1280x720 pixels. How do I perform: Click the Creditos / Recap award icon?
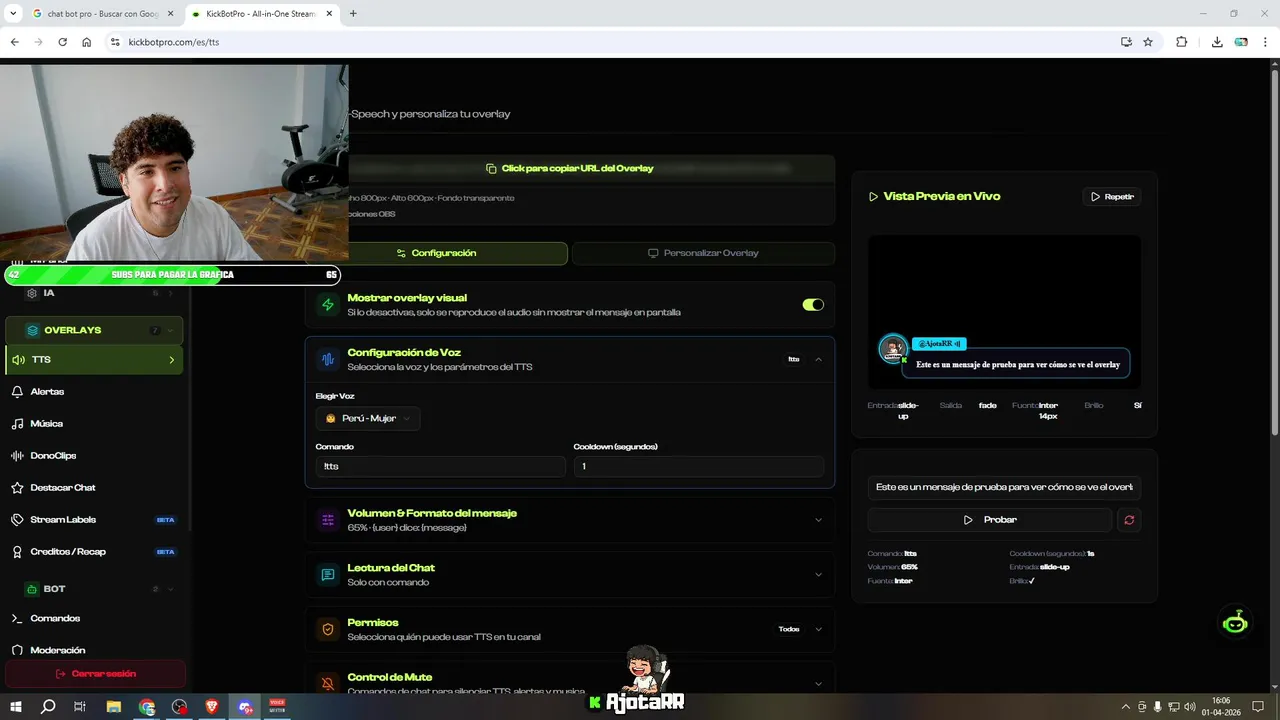tap(17, 552)
